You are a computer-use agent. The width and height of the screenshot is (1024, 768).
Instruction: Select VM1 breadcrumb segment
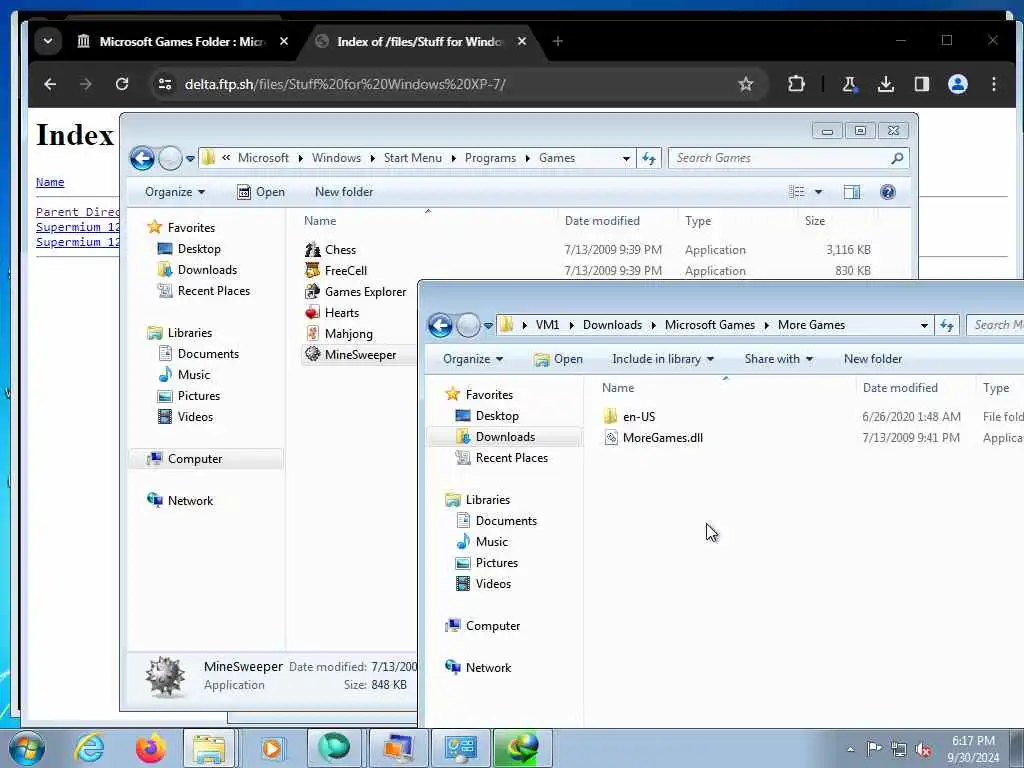click(x=547, y=325)
